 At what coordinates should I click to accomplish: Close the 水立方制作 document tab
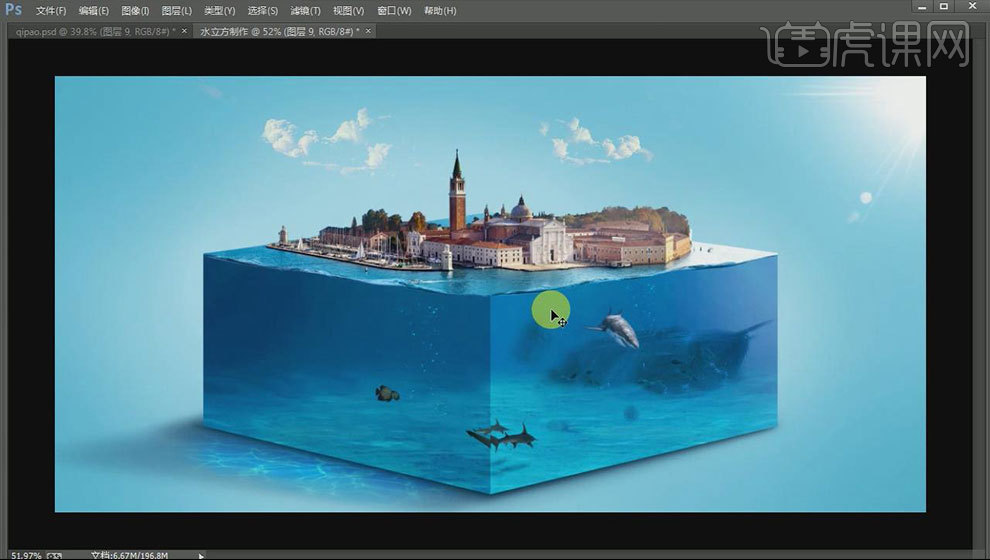coord(368,30)
